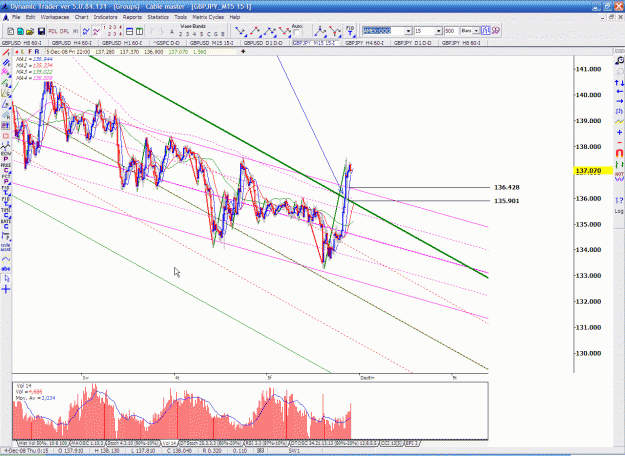This screenshot has height=456, width=625.
Task: Select the blue crosshair tool at sidebar bottom
Action: (x=6, y=289)
